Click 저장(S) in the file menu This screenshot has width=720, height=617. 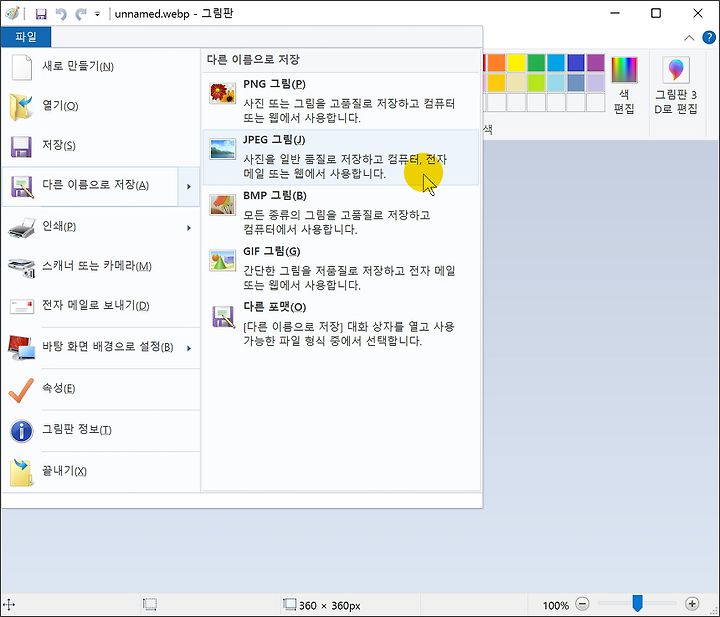coord(101,146)
